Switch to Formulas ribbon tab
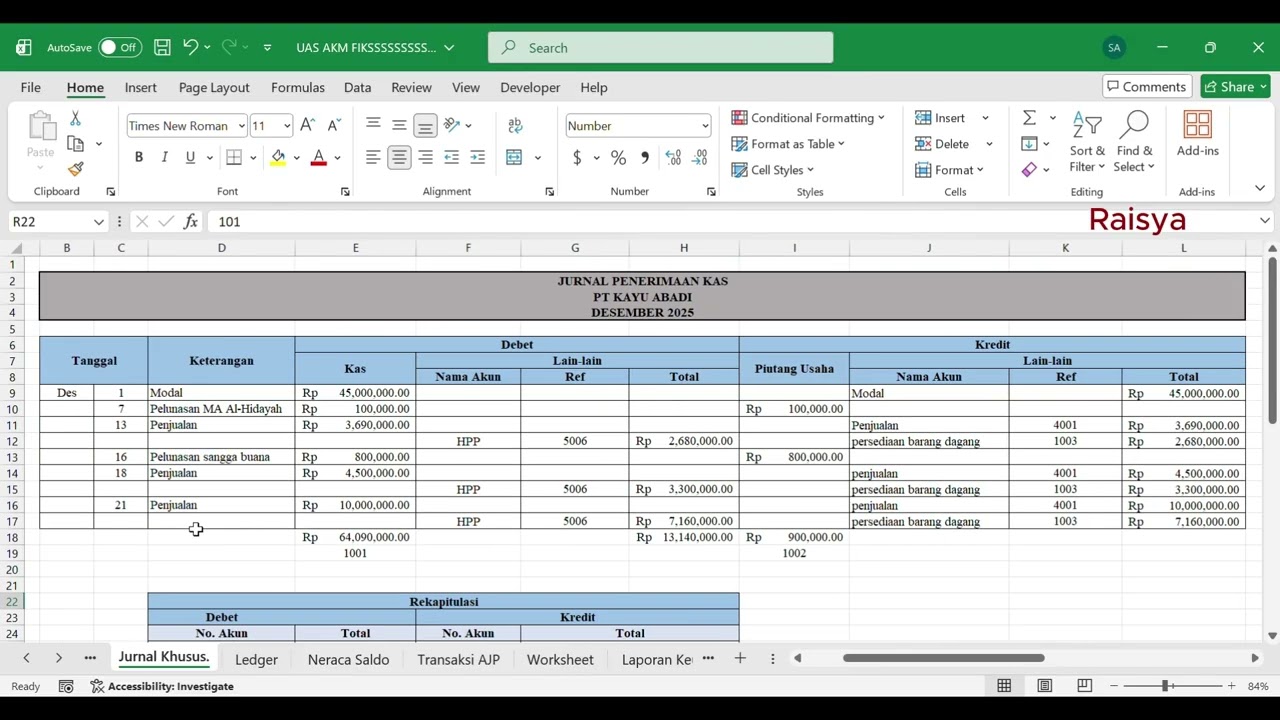 298,87
